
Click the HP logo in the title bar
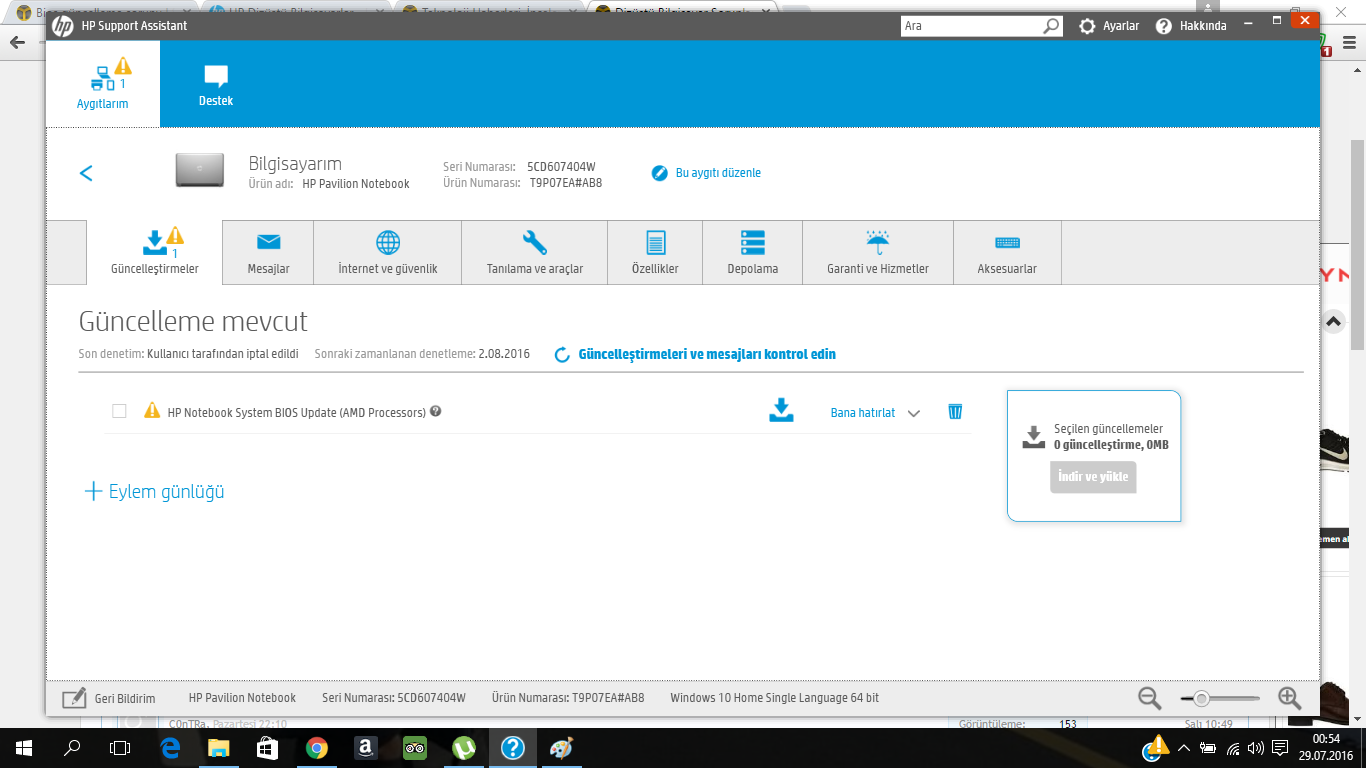pyautogui.click(x=63, y=25)
